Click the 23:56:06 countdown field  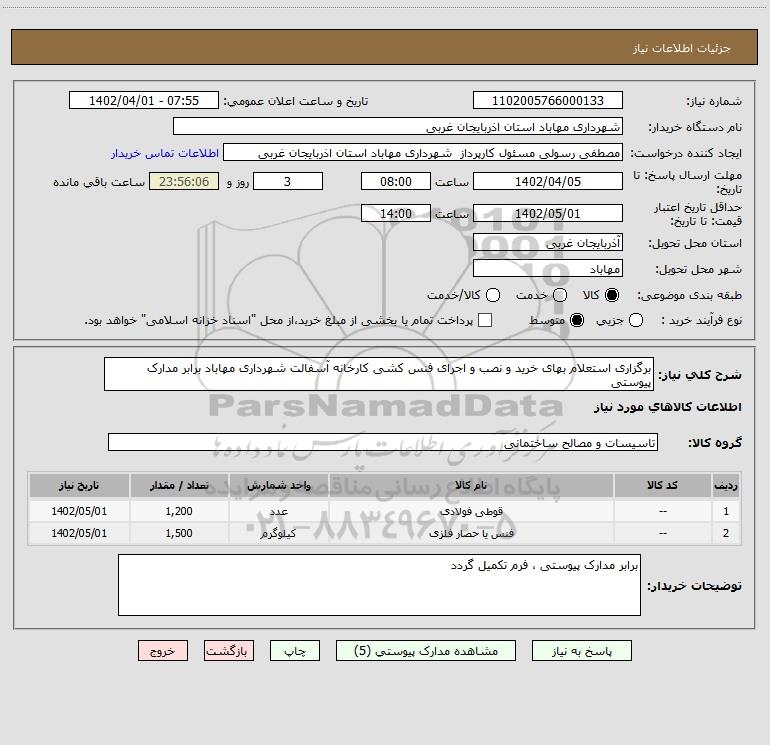click(184, 181)
